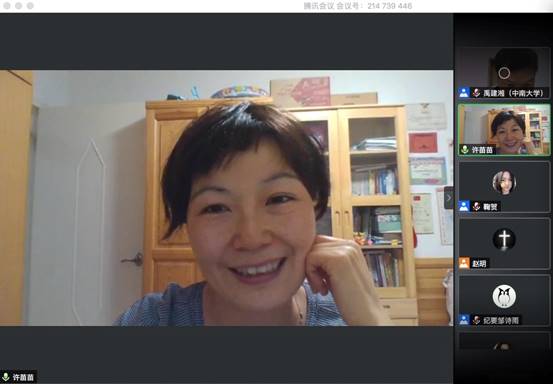Click the blue person icon beside 禹建湘
The height and width of the screenshot is (384, 553).
(x=464, y=93)
